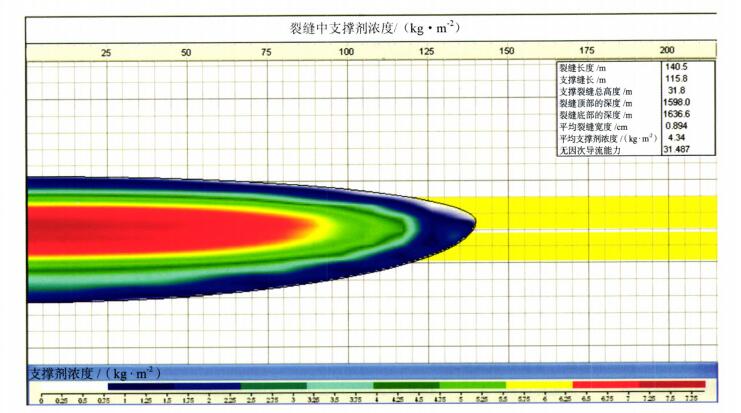This screenshot has height=413, width=741.
Task: Click the 平均裂缝宽度 value 0.894
Action: tap(676, 126)
